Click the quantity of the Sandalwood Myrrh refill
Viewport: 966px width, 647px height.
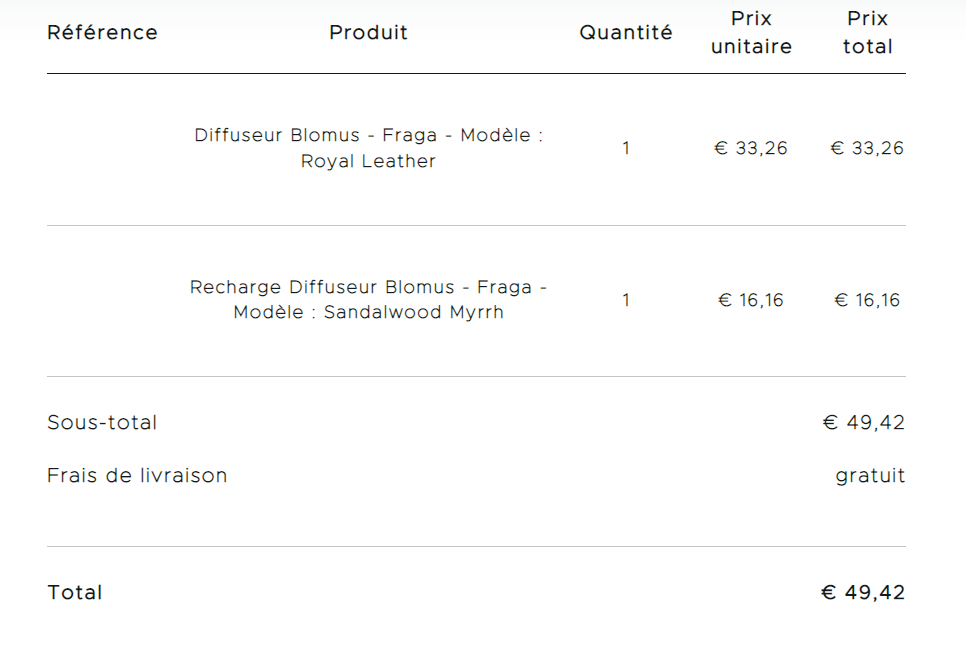(626, 300)
